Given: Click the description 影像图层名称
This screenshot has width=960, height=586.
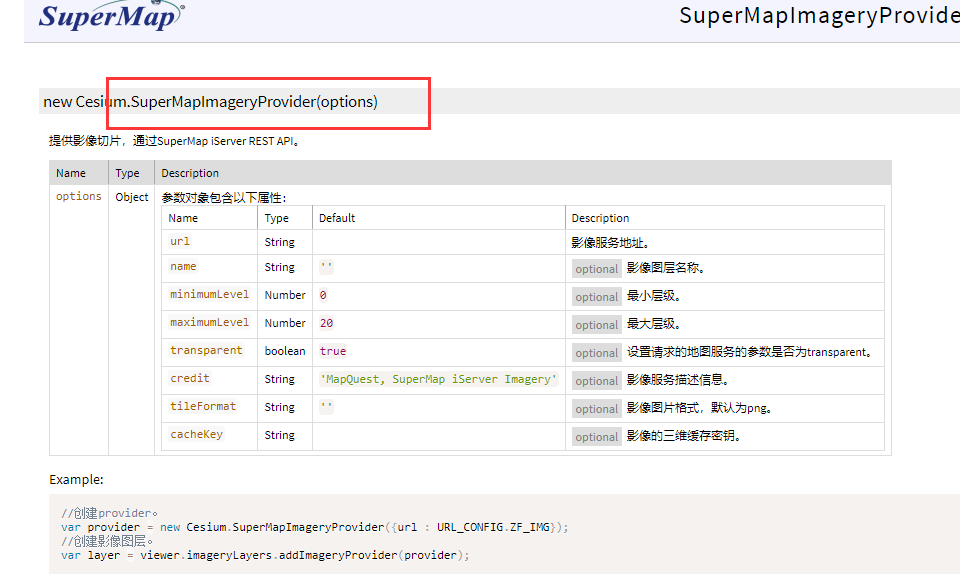Looking at the screenshot, I should click(666, 268).
